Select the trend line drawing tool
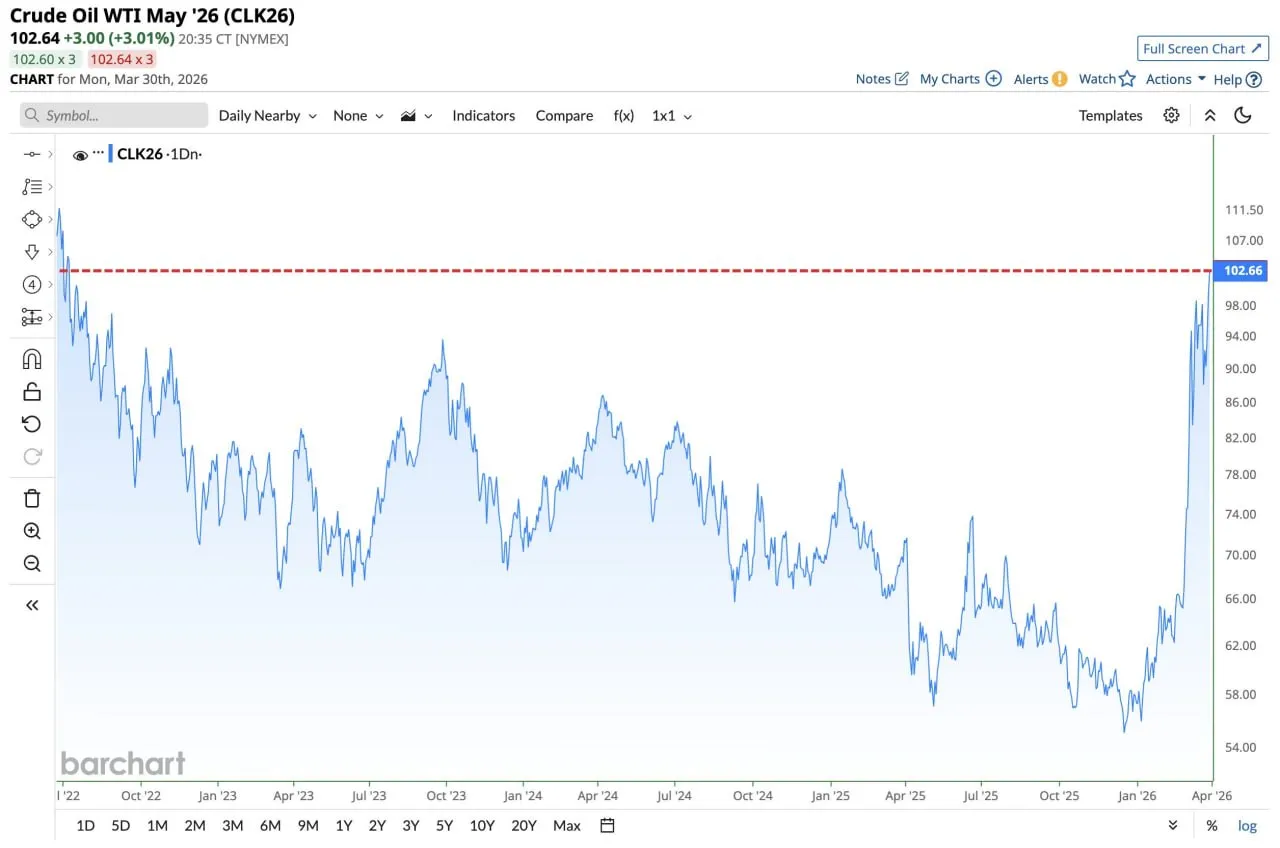This screenshot has width=1280, height=848. point(32,154)
